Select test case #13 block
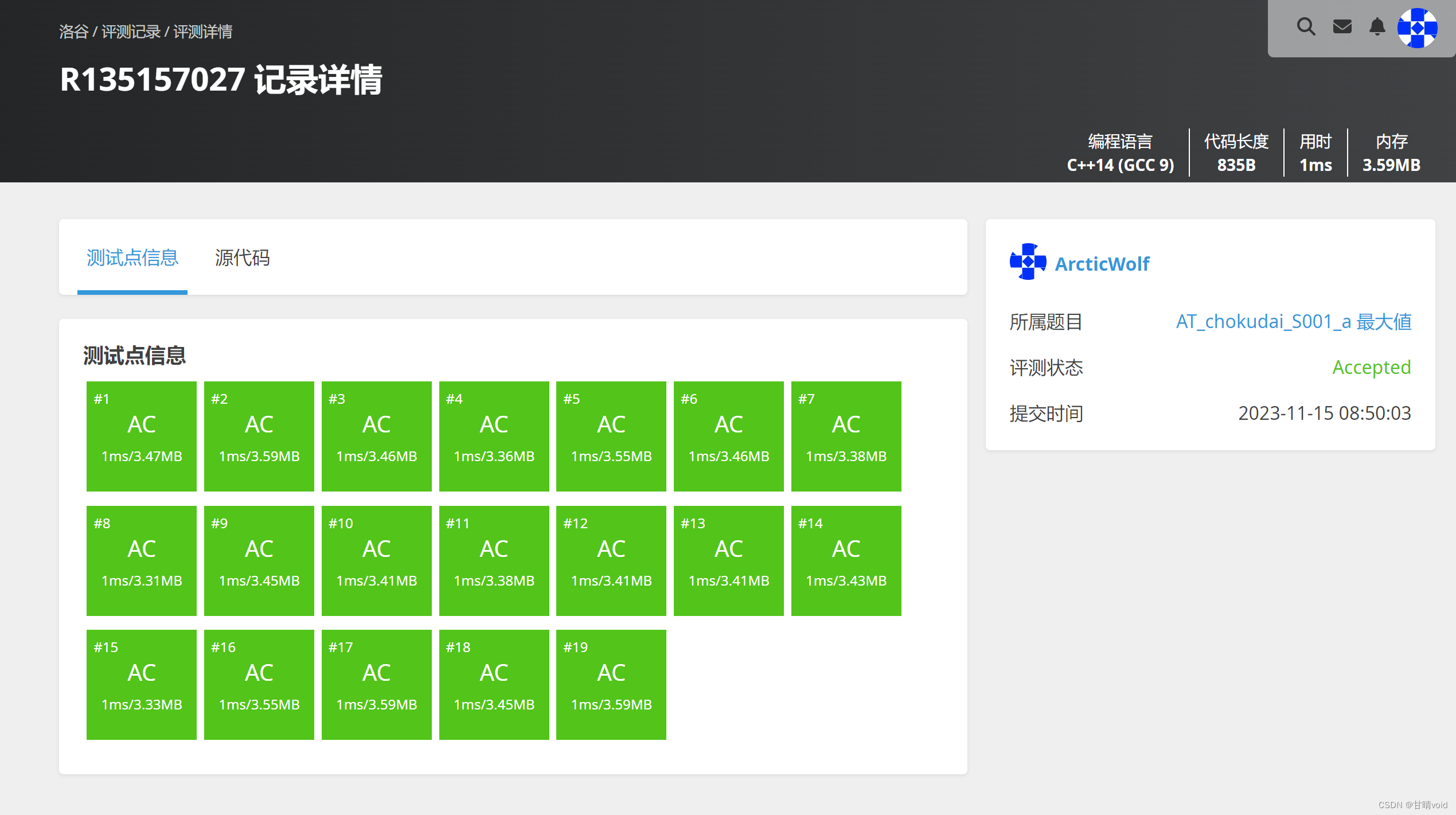This screenshot has width=1456, height=815. click(729, 561)
